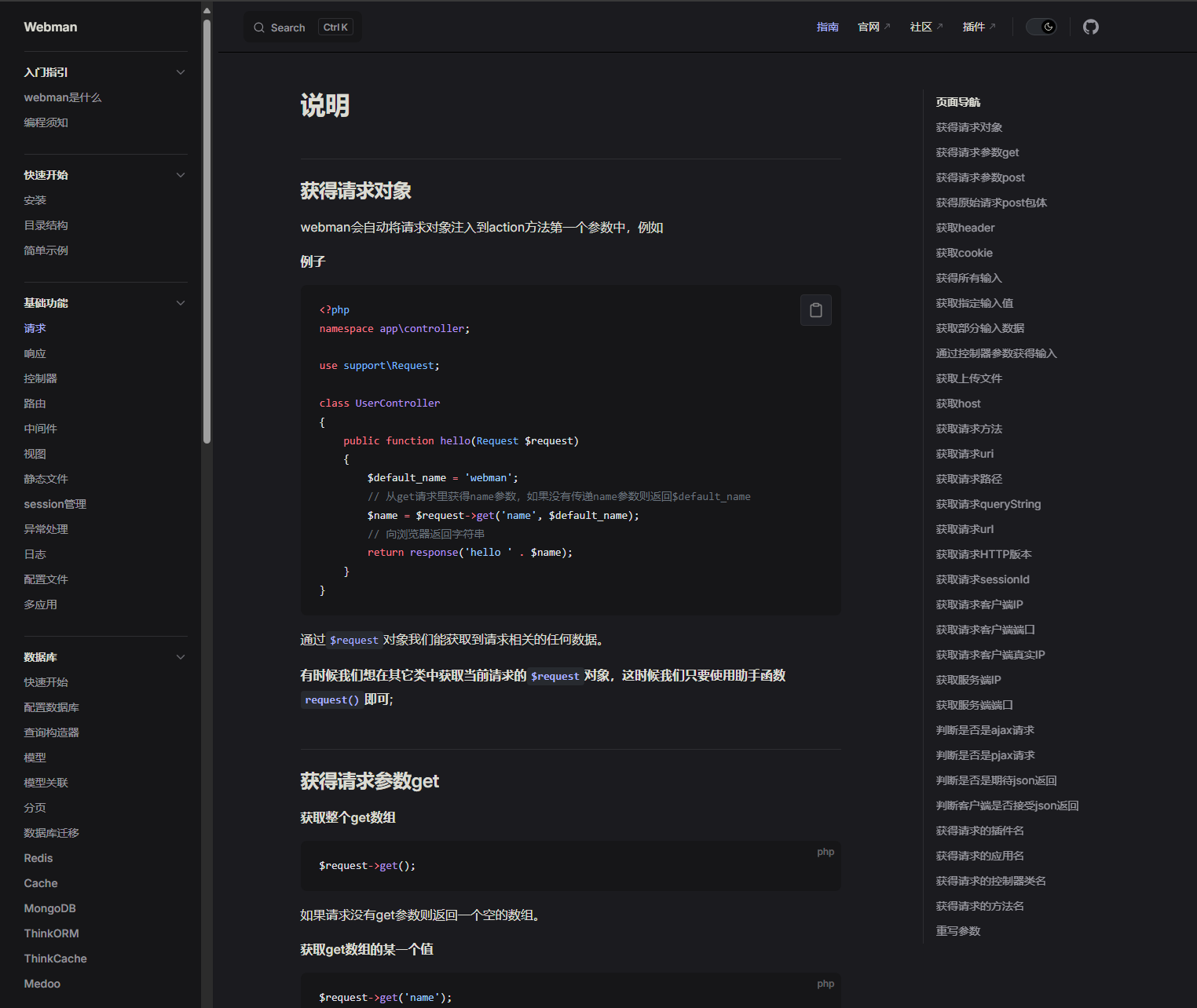Screen dimensions: 1197x1008
Task: Click sidebar scrollbar up arrow
Action: click(x=207, y=10)
